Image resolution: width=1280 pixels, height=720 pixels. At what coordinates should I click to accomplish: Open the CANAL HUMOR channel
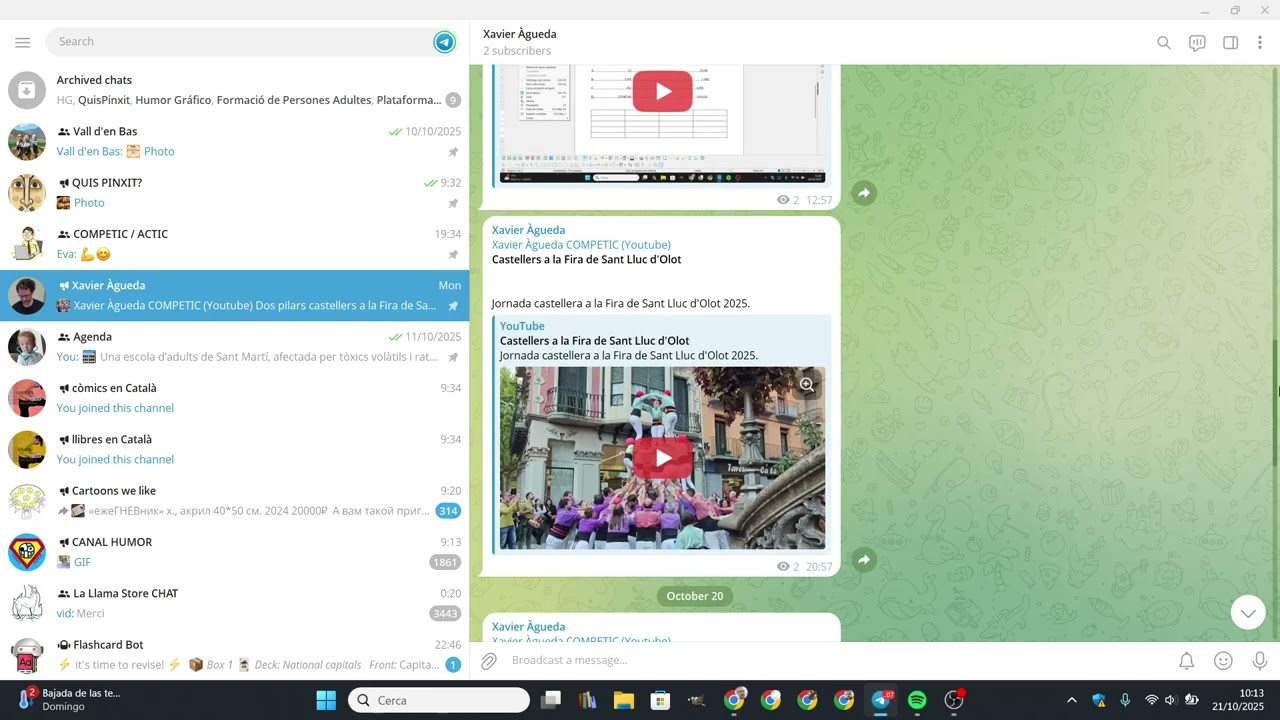tap(234, 552)
